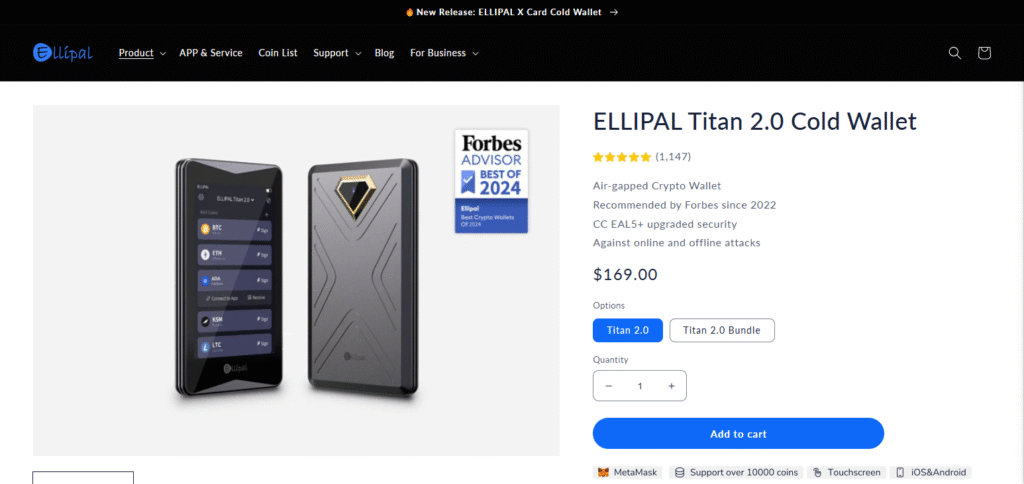
Task: Open the ELLIPAL X Card announcement link
Action: click(511, 12)
